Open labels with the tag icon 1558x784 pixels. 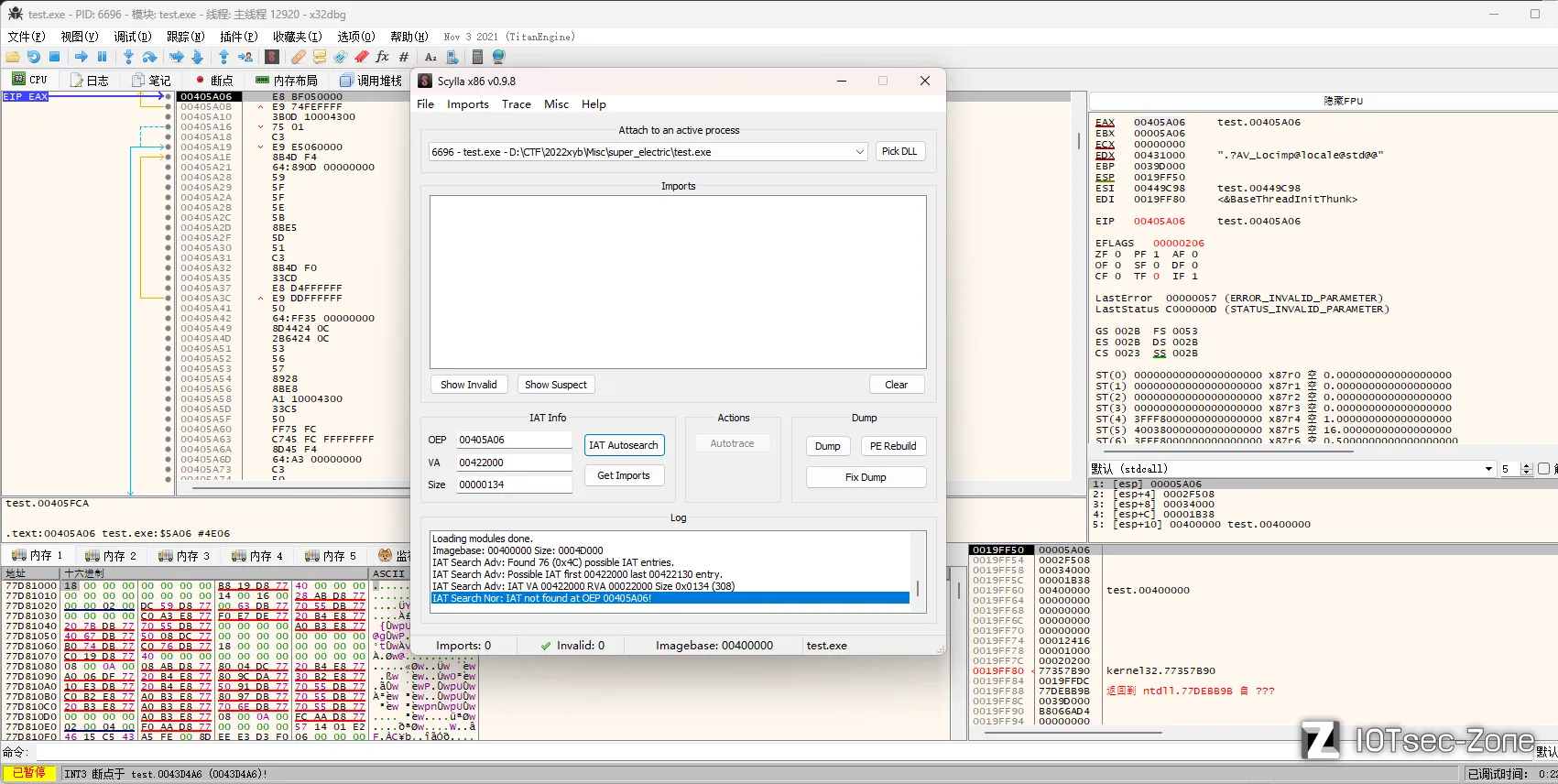click(341, 57)
